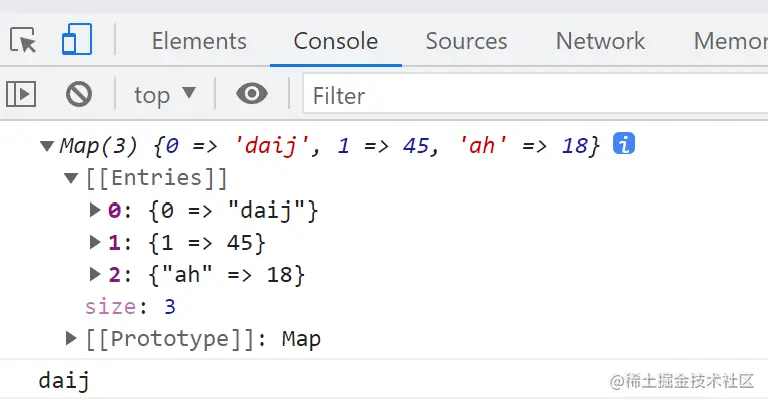
Task: Expand entry 1 with value 45
Action: click(x=96, y=243)
